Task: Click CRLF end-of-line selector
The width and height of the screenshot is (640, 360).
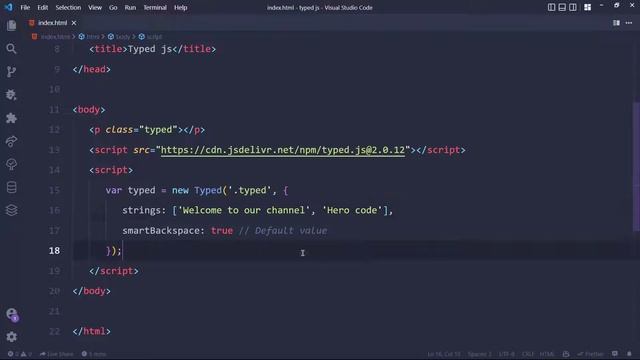Action: pos(528,354)
